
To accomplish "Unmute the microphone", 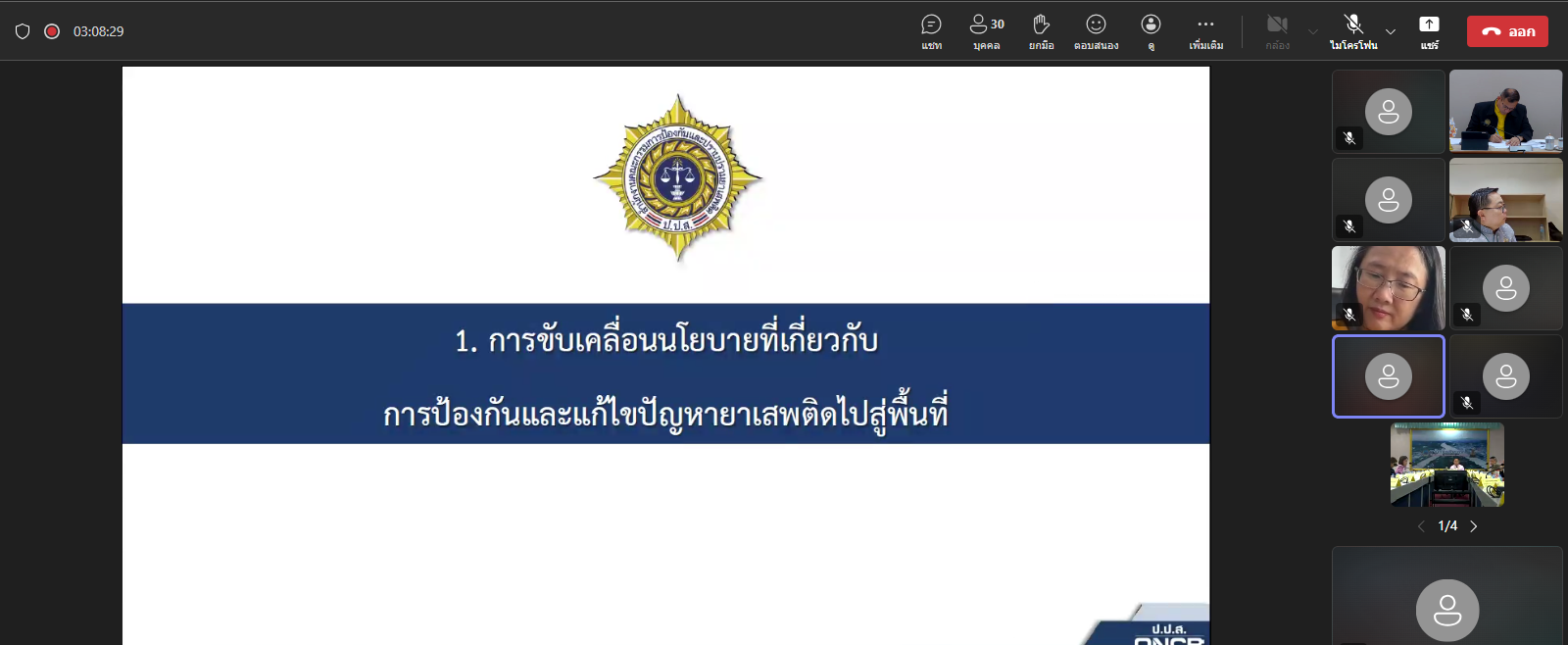I will click(x=1352, y=30).
